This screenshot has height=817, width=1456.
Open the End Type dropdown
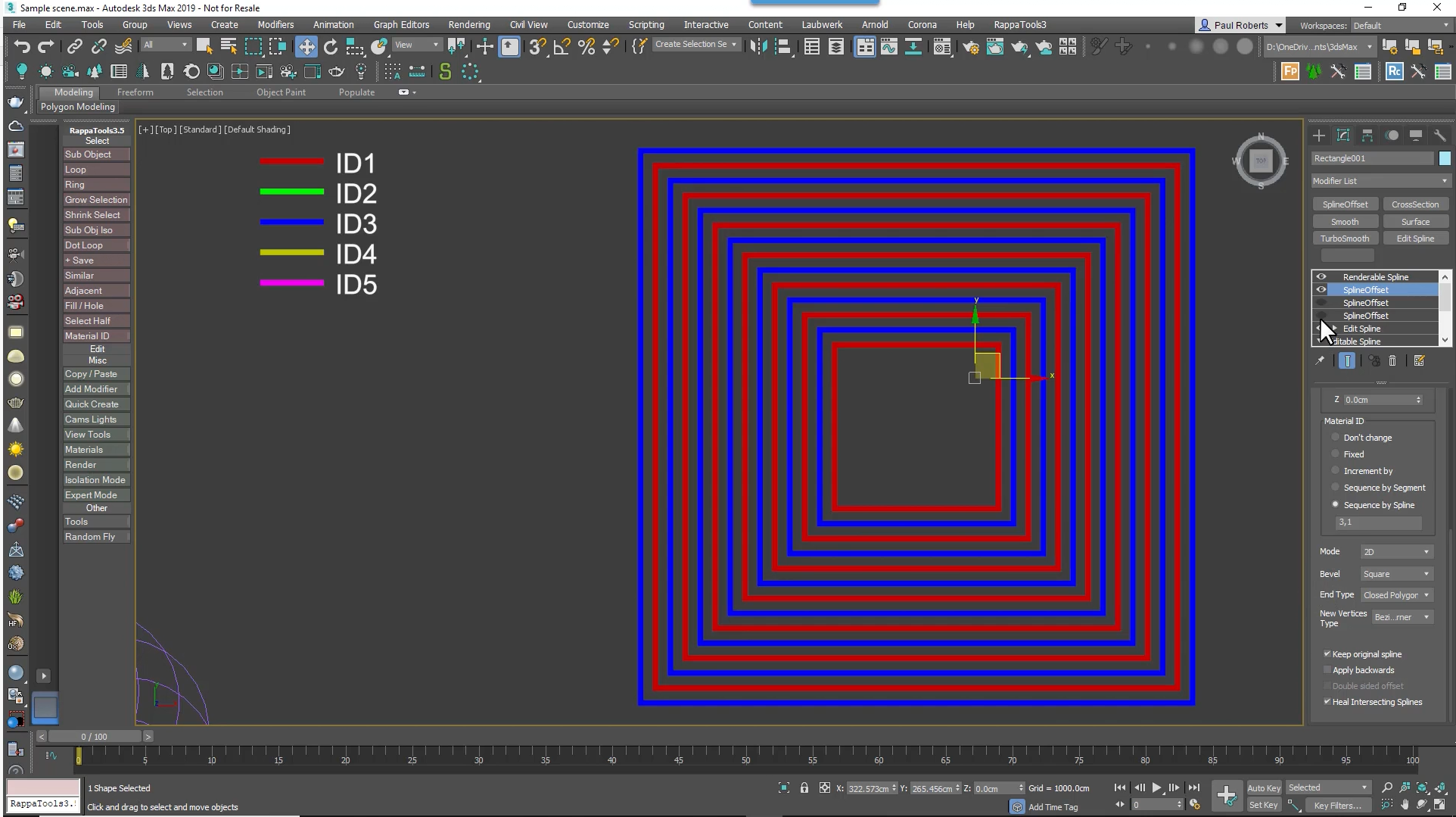tap(1396, 595)
